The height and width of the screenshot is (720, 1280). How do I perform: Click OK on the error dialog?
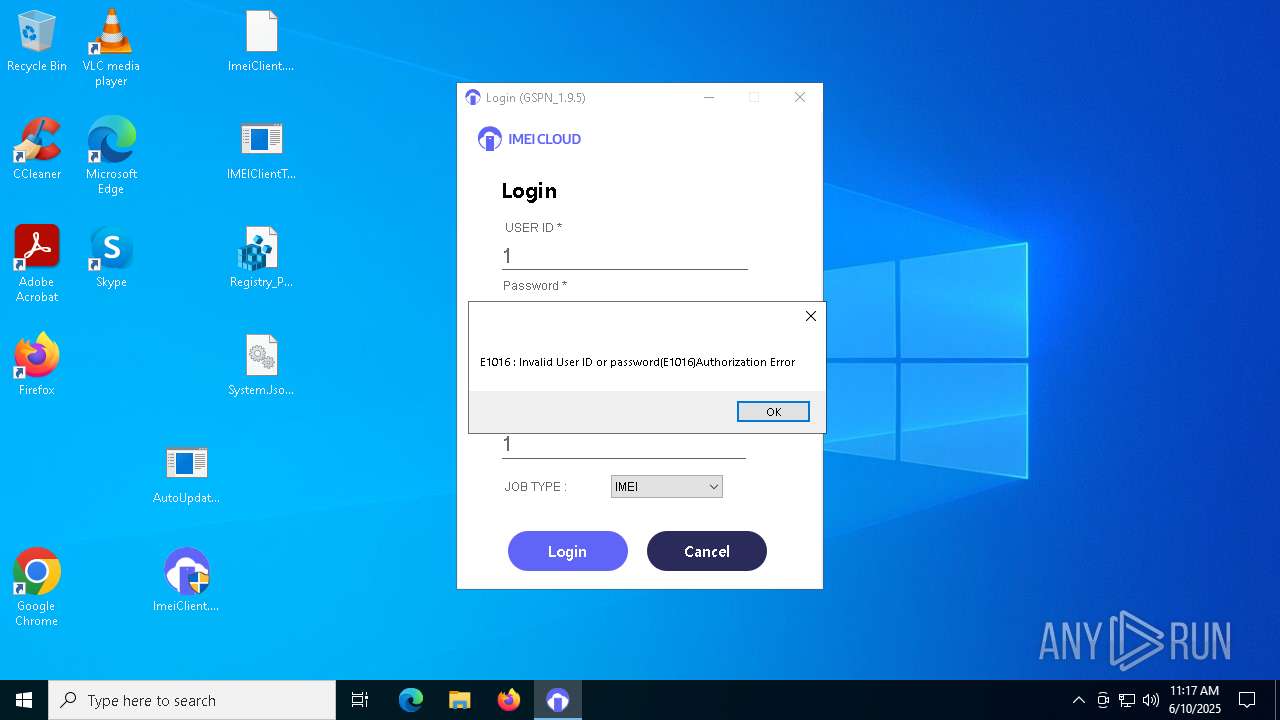point(773,412)
